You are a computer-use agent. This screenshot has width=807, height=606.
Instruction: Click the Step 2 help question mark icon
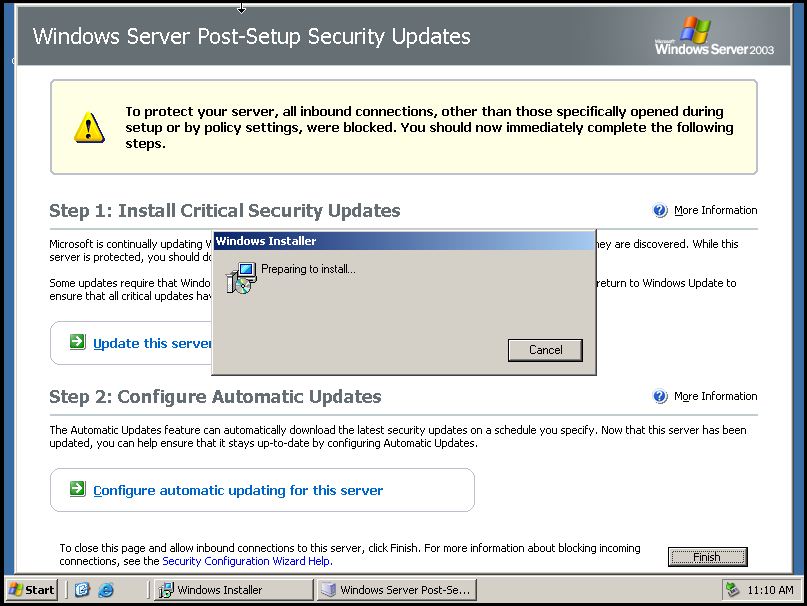coord(660,397)
